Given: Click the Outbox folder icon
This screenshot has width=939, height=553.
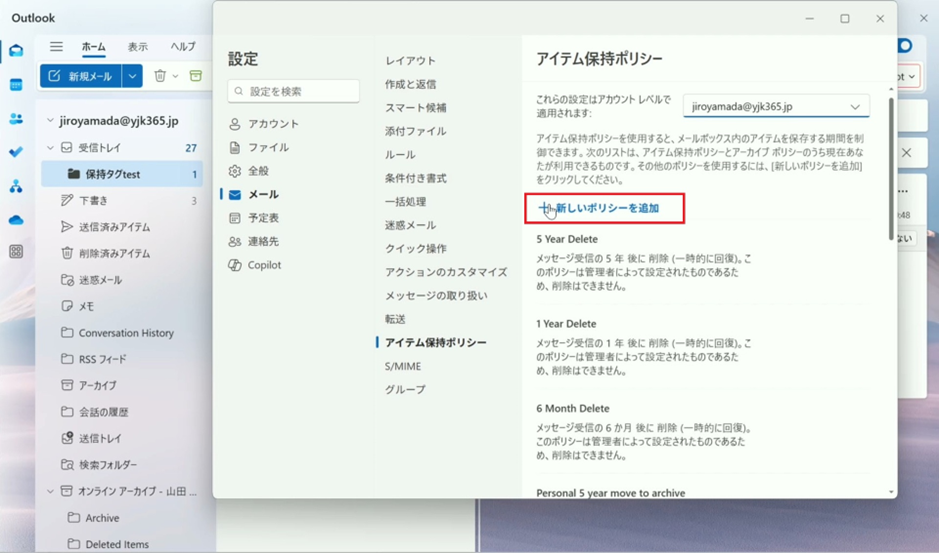Looking at the screenshot, I should pos(67,438).
